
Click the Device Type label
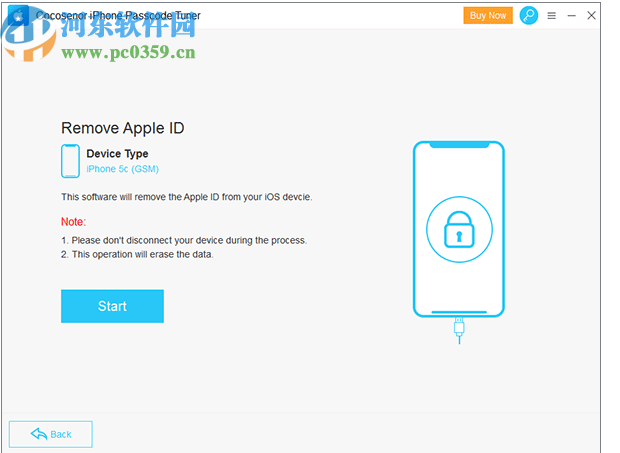pyautogui.click(x=117, y=153)
